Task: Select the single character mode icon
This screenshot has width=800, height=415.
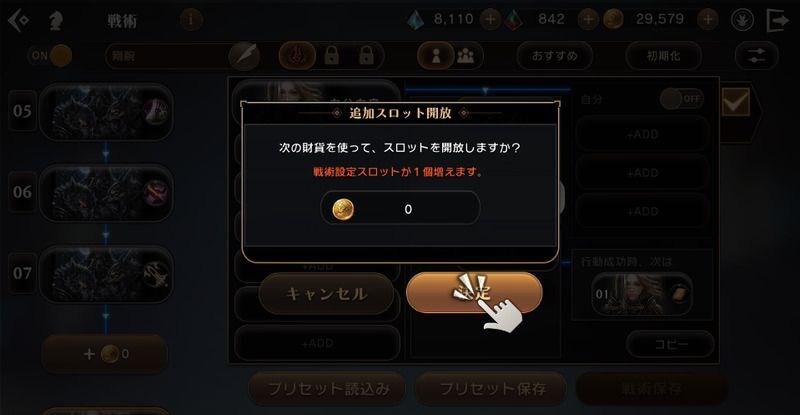Action: [436, 56]
